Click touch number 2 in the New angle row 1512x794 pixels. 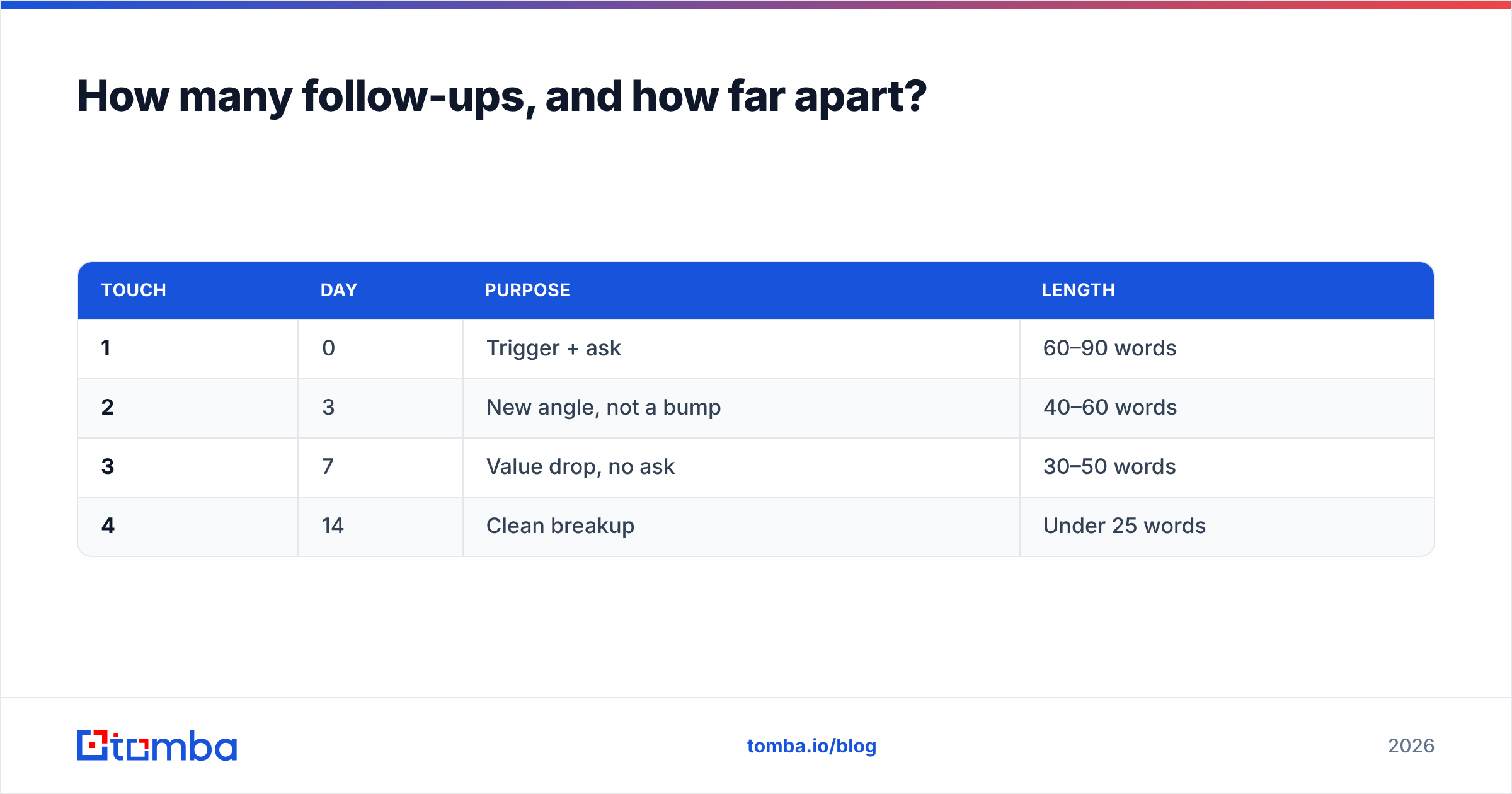(x=108, y=407)
